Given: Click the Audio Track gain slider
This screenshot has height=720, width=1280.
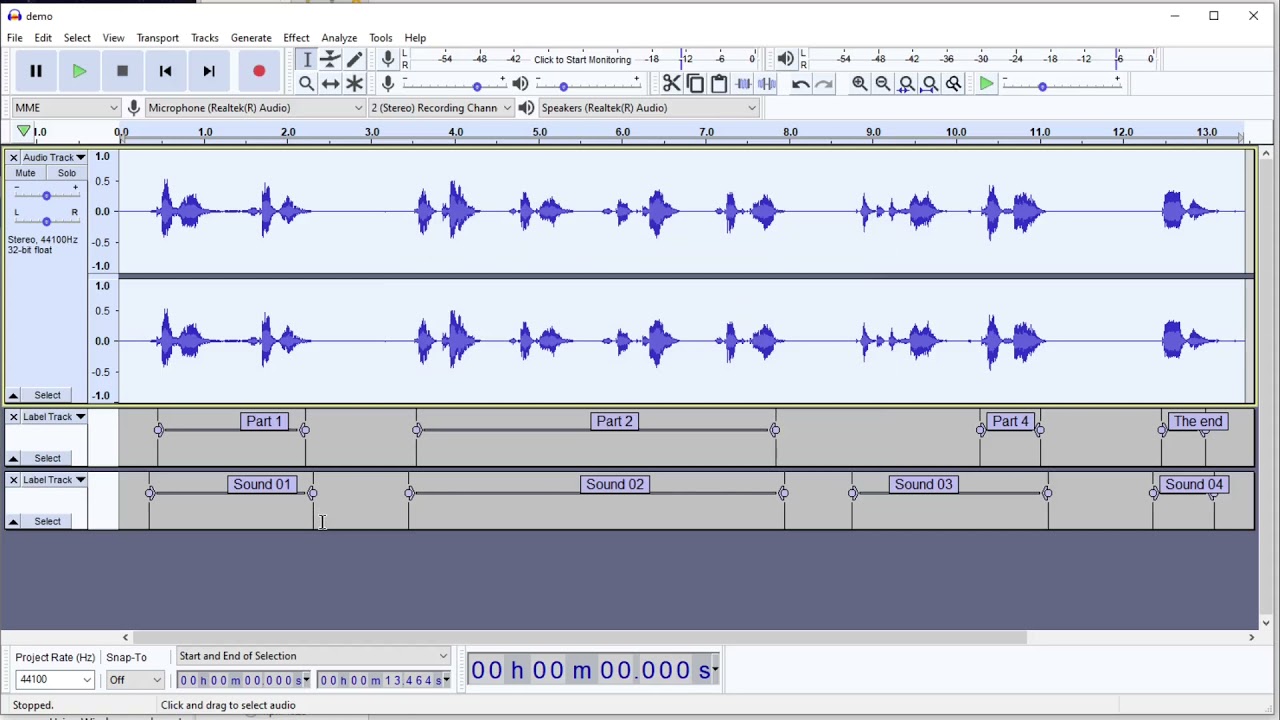Looking at the screenshot, I should [46, 195].
